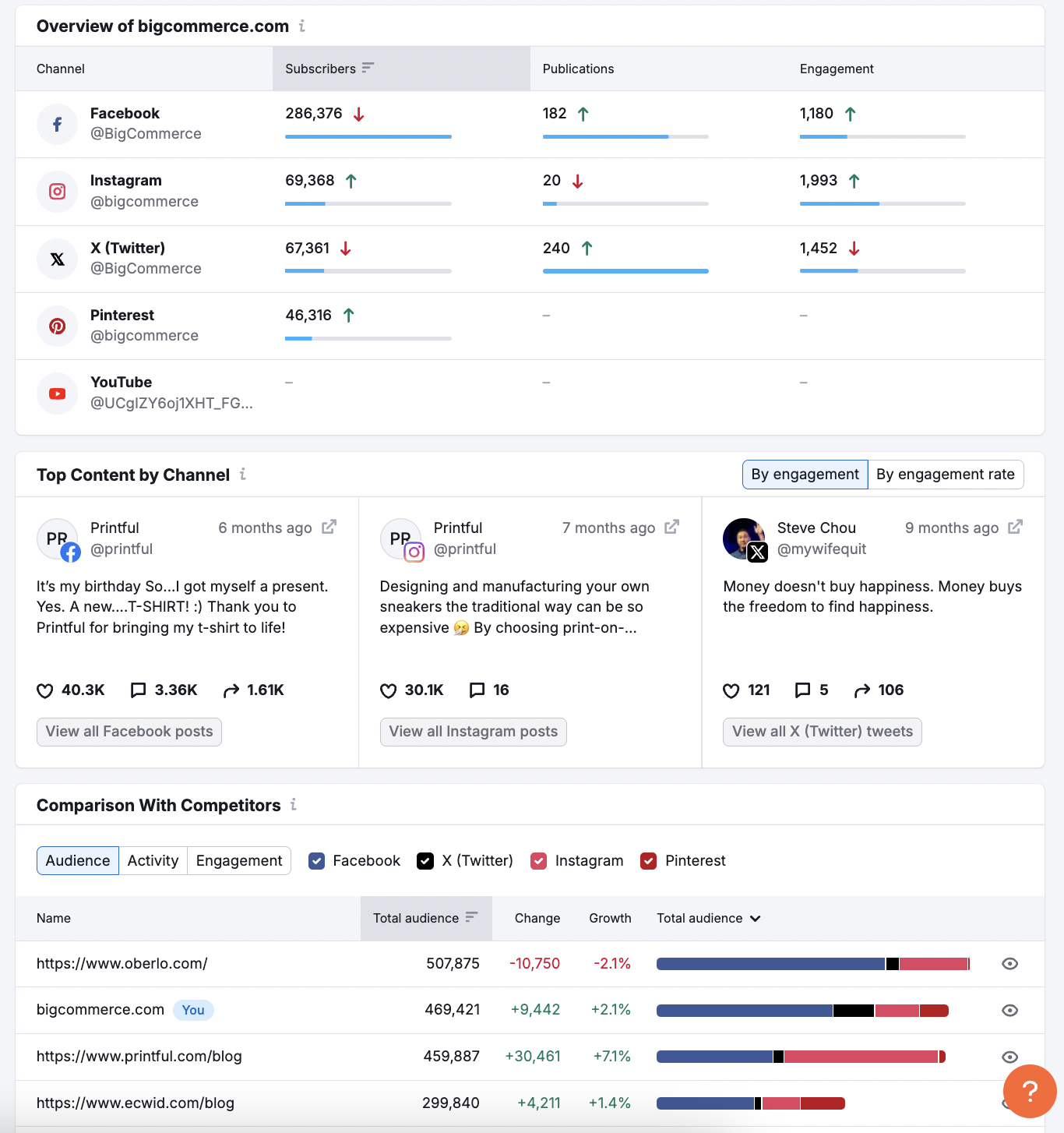This screenshot has width=1064, height=1133.
Task: Open the orange help question mark button
Action: pyautogui.click(x=1029, y=1091)
